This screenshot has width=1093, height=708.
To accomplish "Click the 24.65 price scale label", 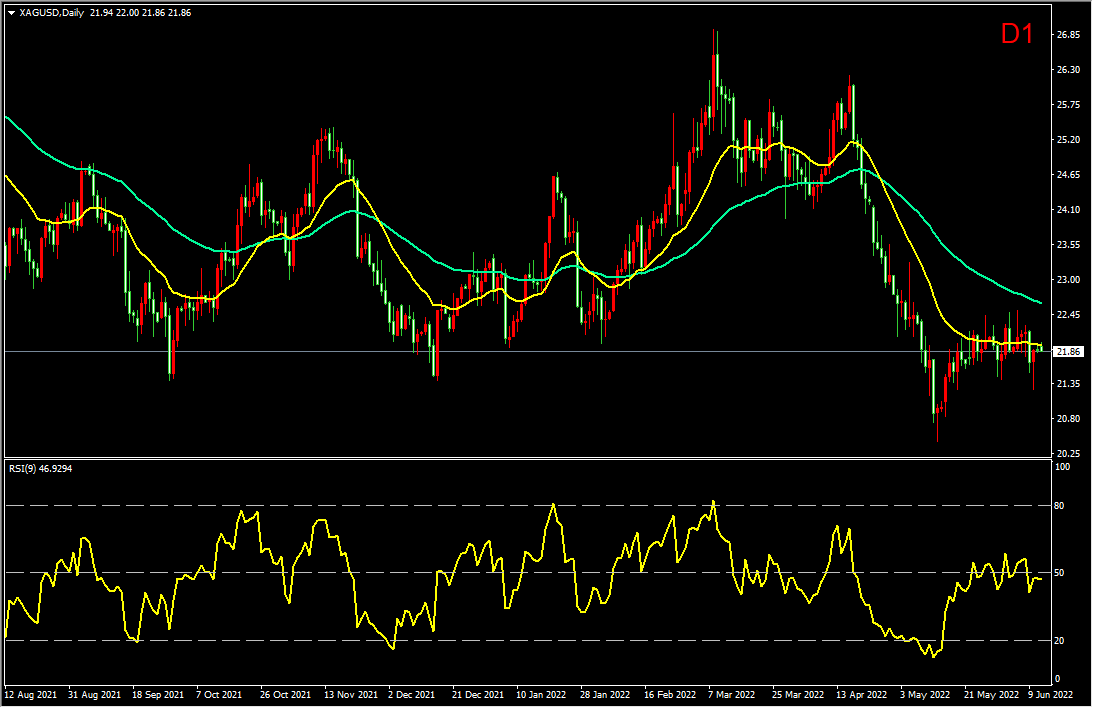I will (x=1069, y=174).
